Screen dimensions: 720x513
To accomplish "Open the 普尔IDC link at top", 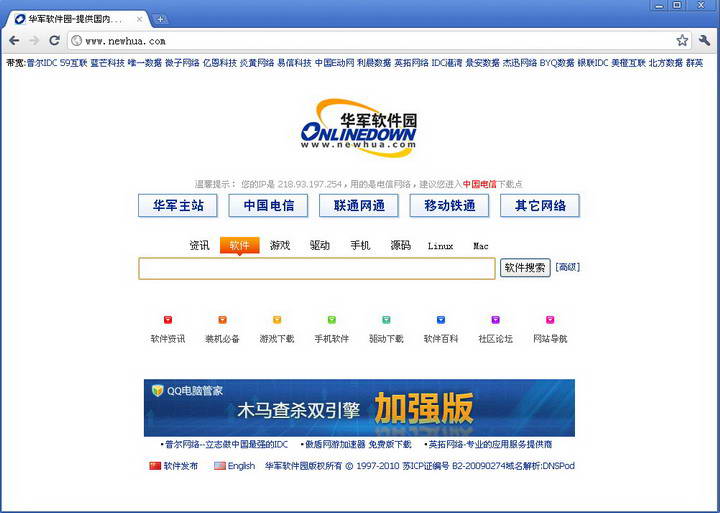I will tap(42, 63).
